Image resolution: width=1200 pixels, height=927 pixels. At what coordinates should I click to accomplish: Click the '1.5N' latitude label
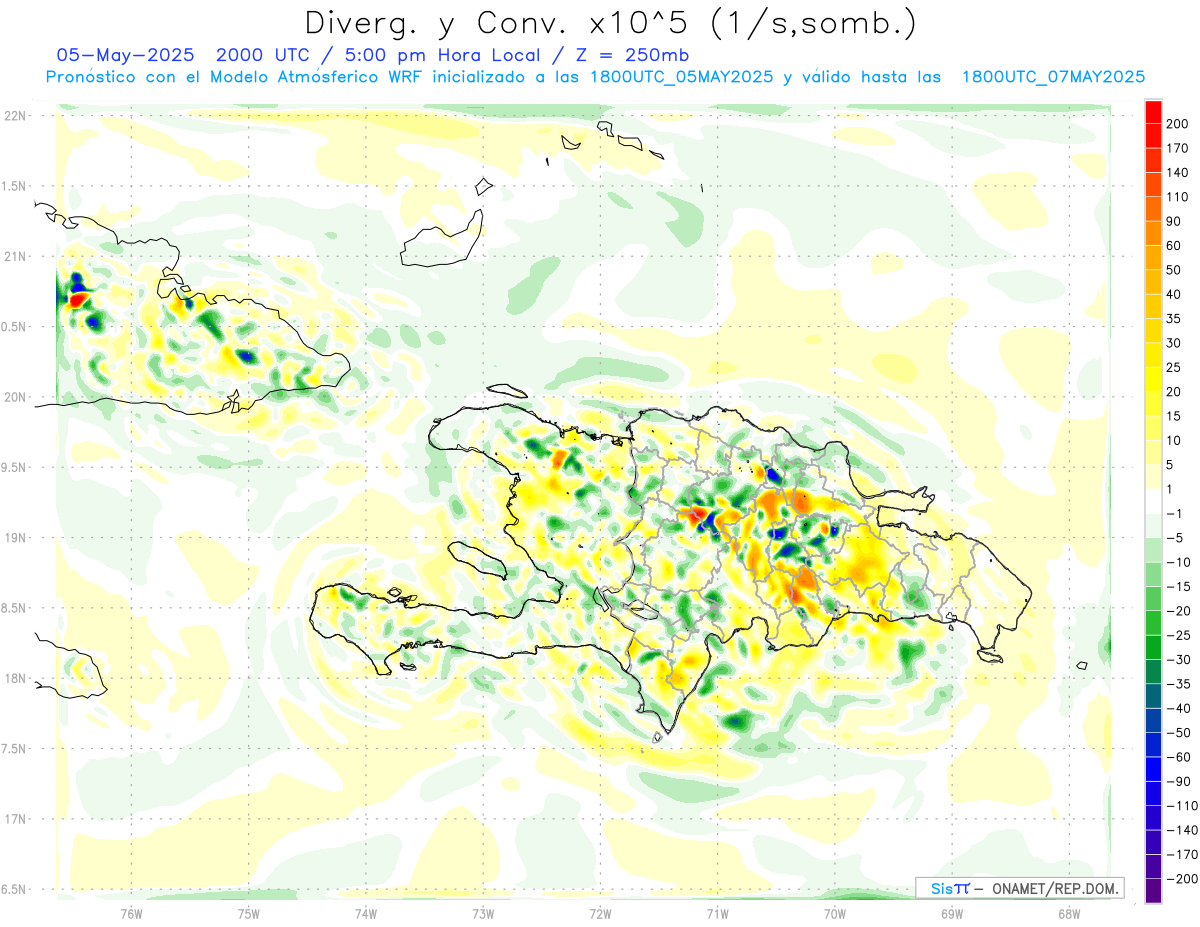[14, 186]
